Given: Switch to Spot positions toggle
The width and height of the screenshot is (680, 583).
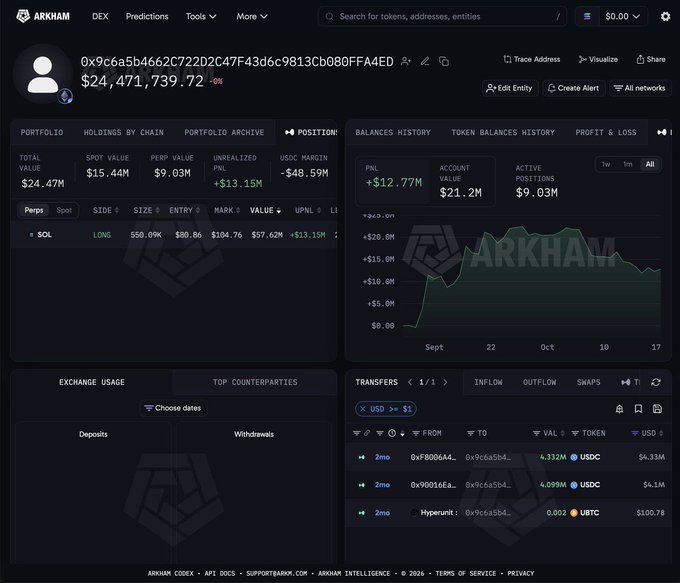Looking at the screenshot, I should click(64, 210).
